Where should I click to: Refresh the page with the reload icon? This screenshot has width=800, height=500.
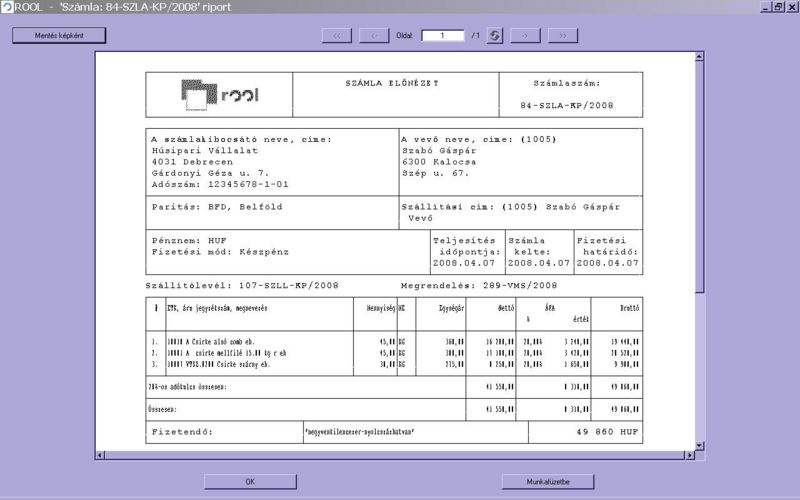point(494,35)
